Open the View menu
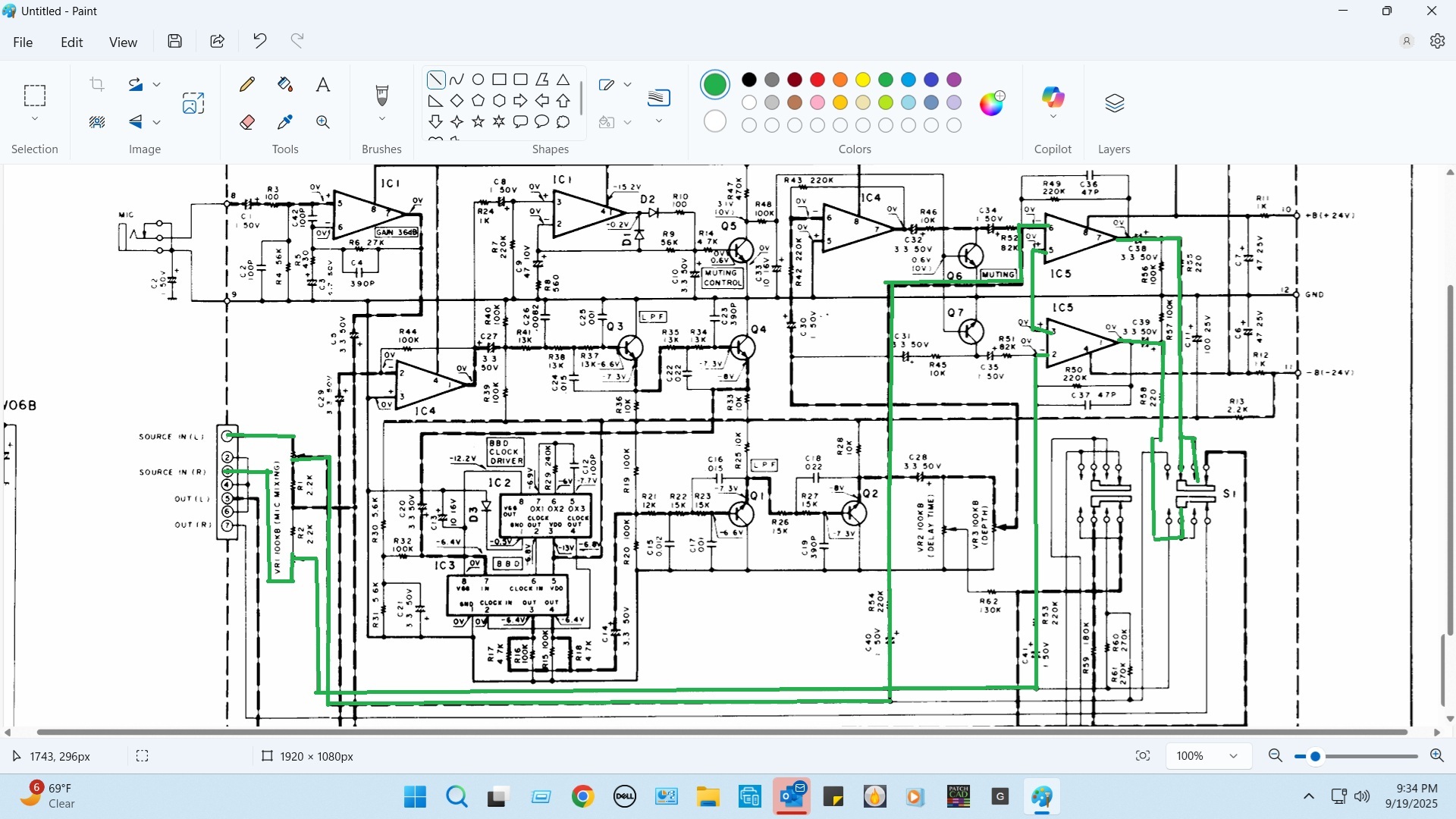The image size is (1456, 819). (x=123, y=42)
